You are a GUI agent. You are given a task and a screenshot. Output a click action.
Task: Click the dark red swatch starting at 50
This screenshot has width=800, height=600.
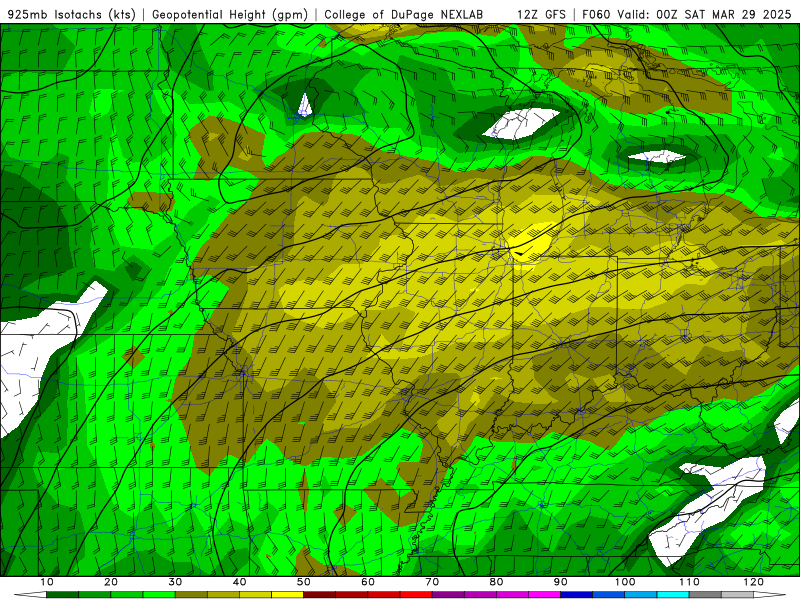[320, 595]
